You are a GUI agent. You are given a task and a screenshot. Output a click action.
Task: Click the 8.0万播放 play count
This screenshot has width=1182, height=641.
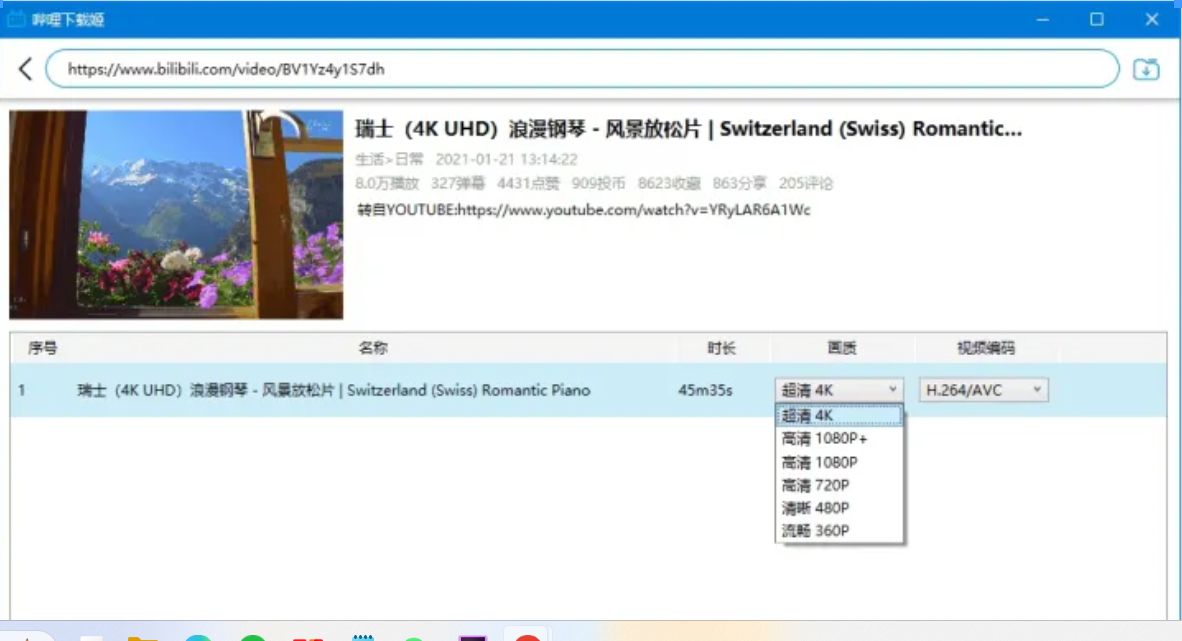pos(387,183)
